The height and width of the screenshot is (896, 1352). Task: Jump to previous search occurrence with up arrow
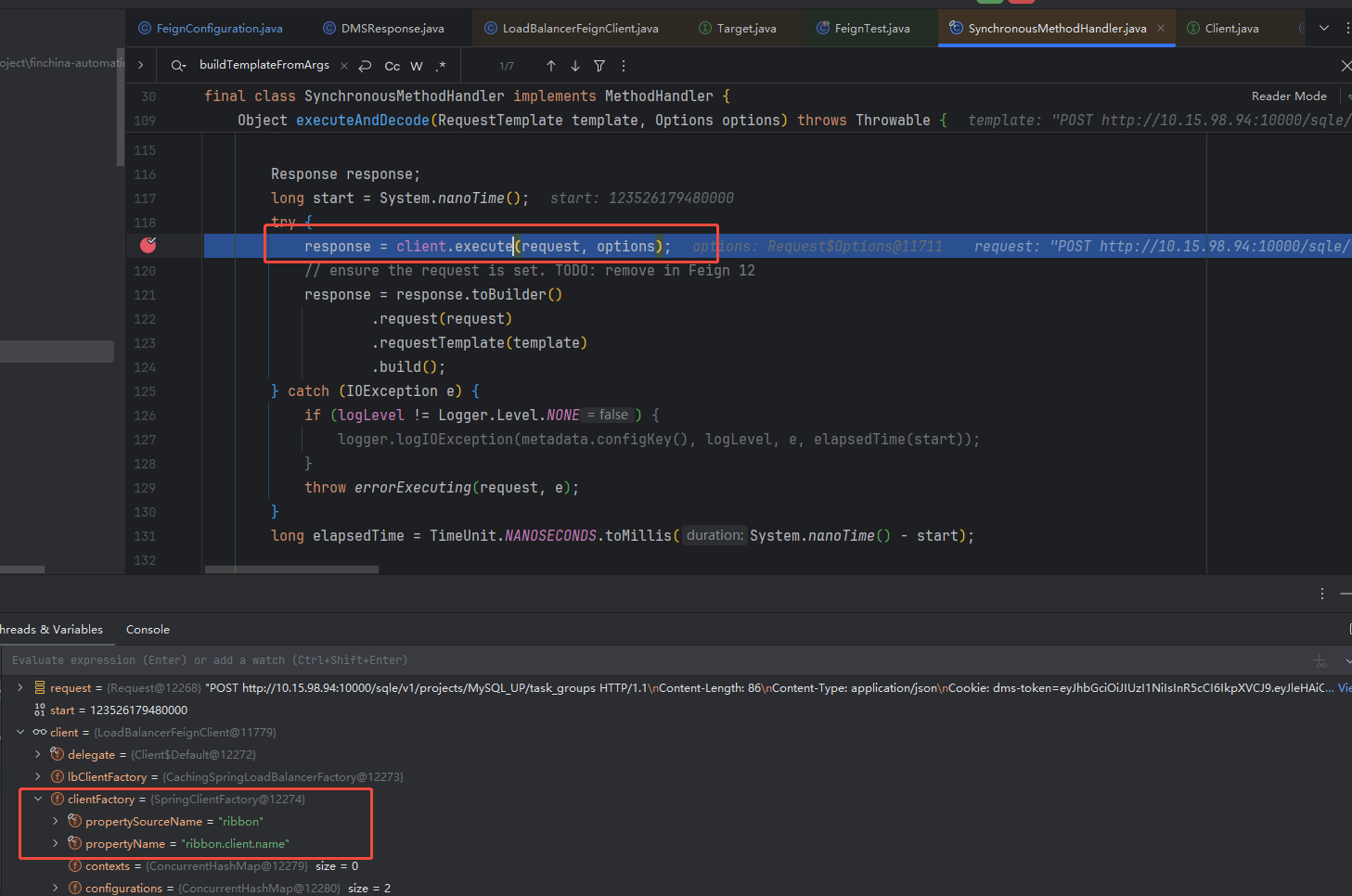click(550, 65)
